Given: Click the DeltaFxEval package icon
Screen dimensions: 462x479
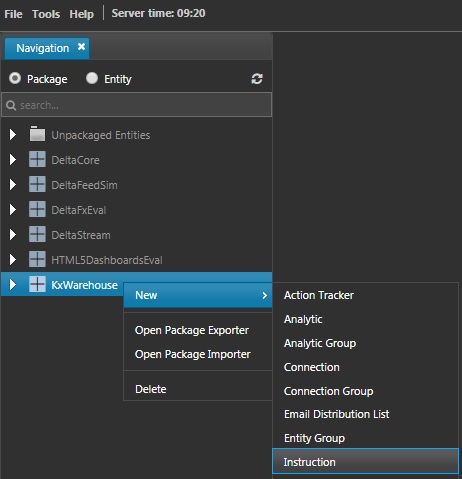Looking at the screenshot, I should 37,209.
